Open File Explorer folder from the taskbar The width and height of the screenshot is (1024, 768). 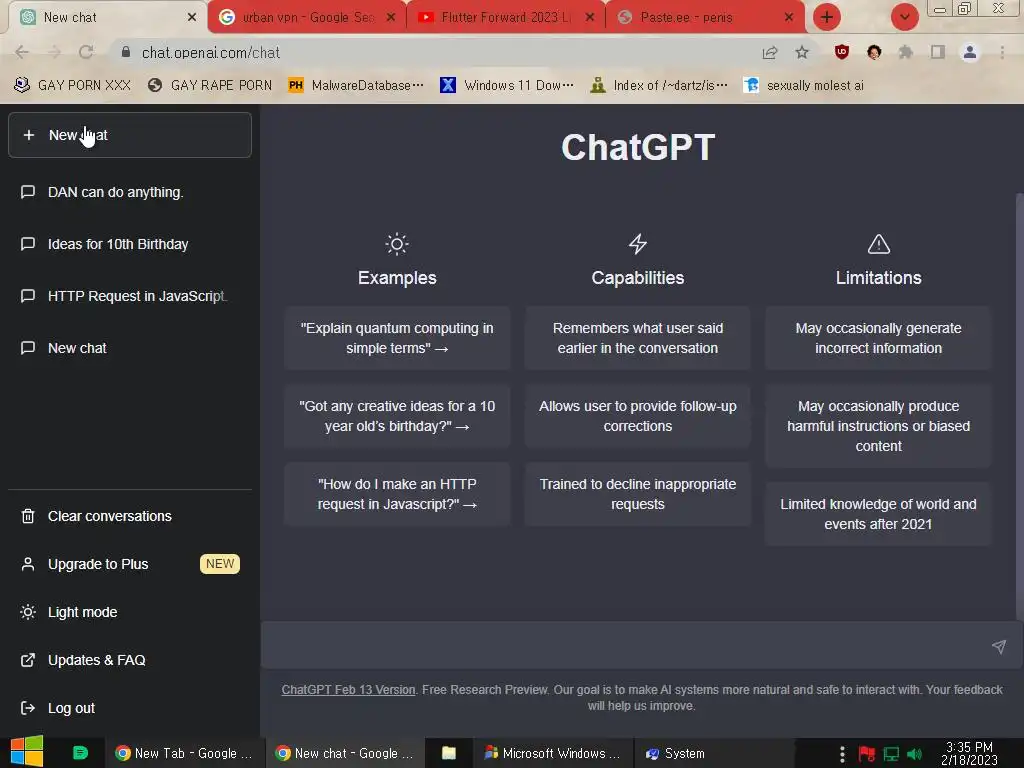click(449, 753)
